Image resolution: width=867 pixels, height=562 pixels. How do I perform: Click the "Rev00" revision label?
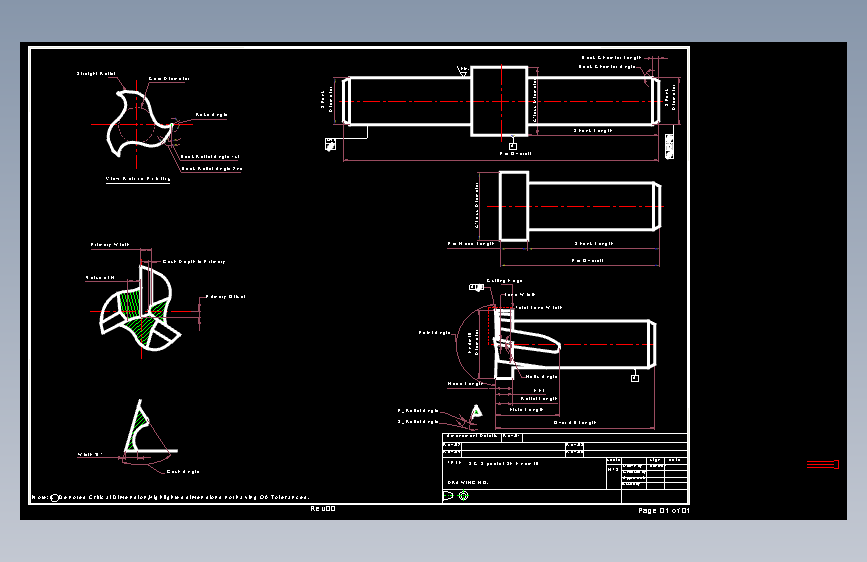pyautogui.click(x=322, y=508)
